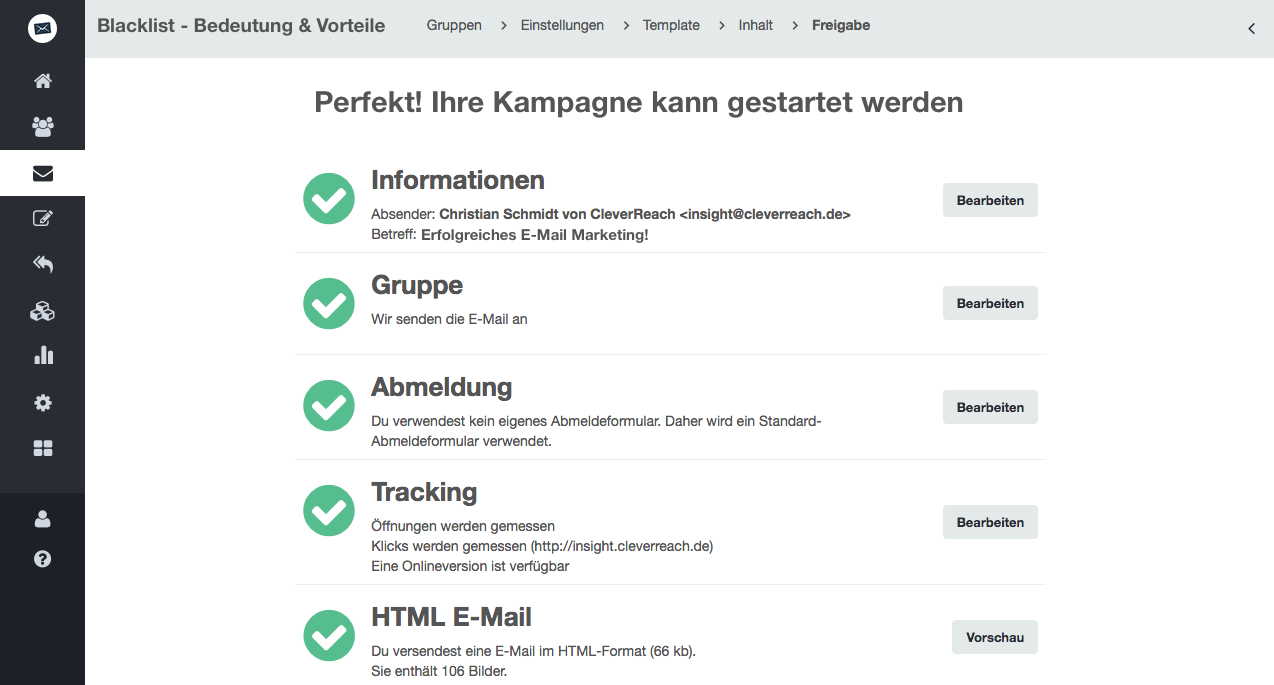Open the reply-all automation icon in sidebar
Screen dimensions: 1274x685
pyautogui.click(x=42, y=264)
